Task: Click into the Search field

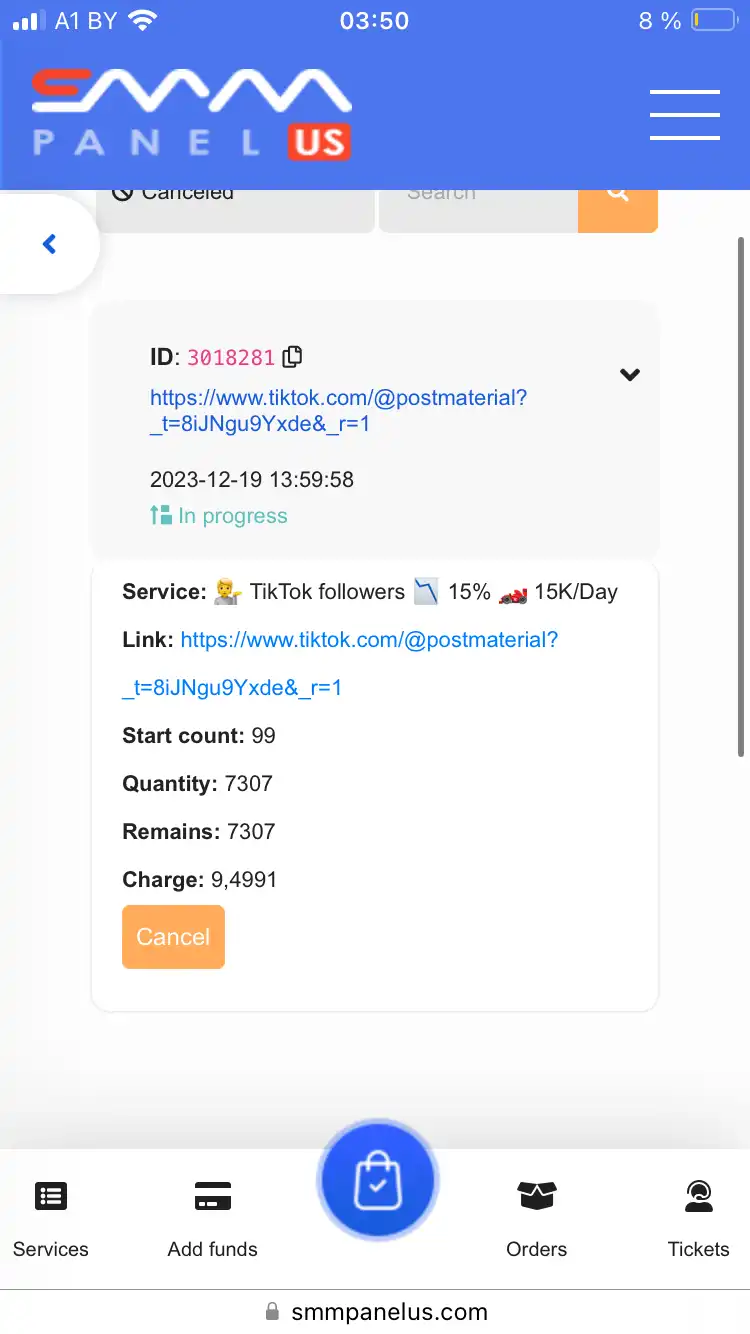Action: pos(478,207)
